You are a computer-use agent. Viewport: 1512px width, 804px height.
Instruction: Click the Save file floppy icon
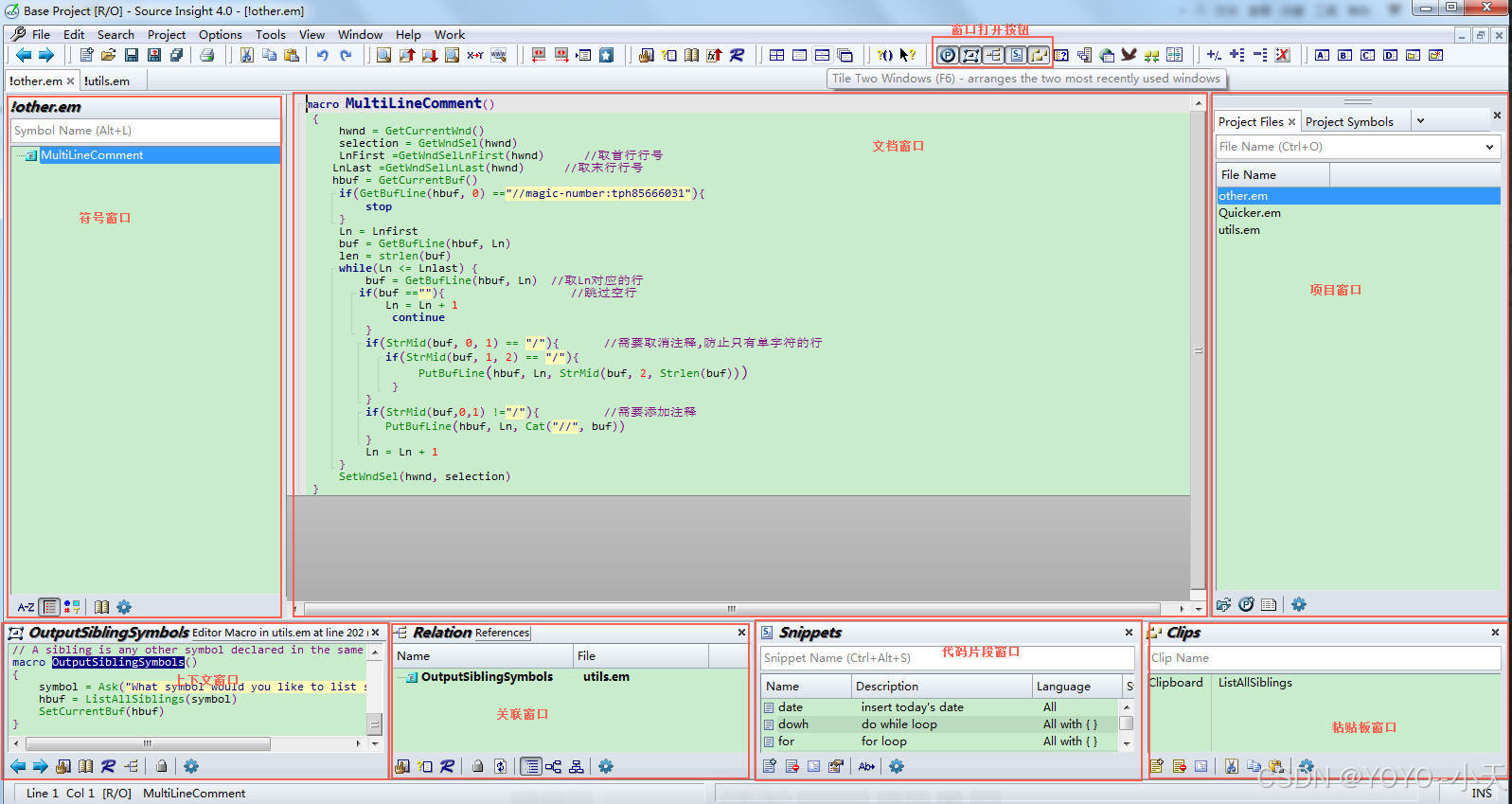[132, 55]
